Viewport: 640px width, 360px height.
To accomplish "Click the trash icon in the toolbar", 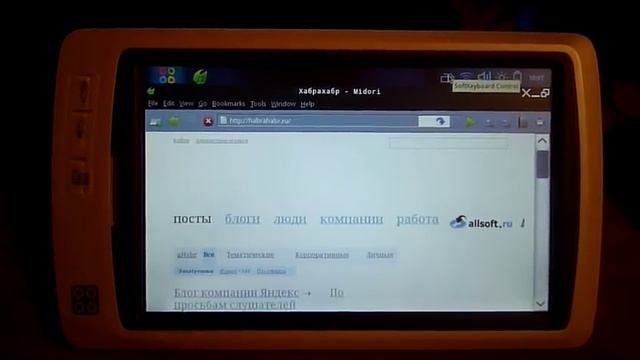I will (x=523, y=122).
